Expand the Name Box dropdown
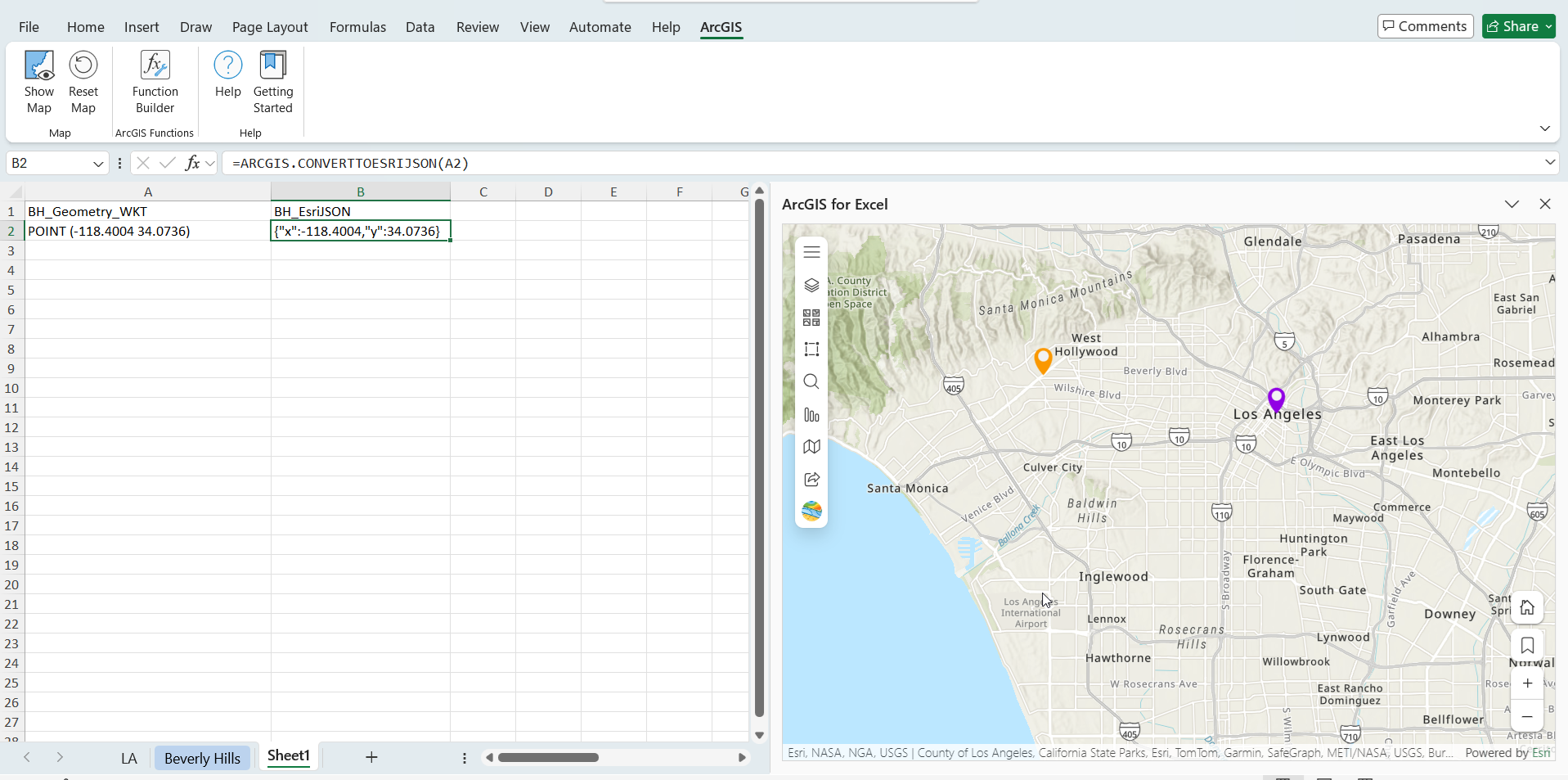 [98, 164]
